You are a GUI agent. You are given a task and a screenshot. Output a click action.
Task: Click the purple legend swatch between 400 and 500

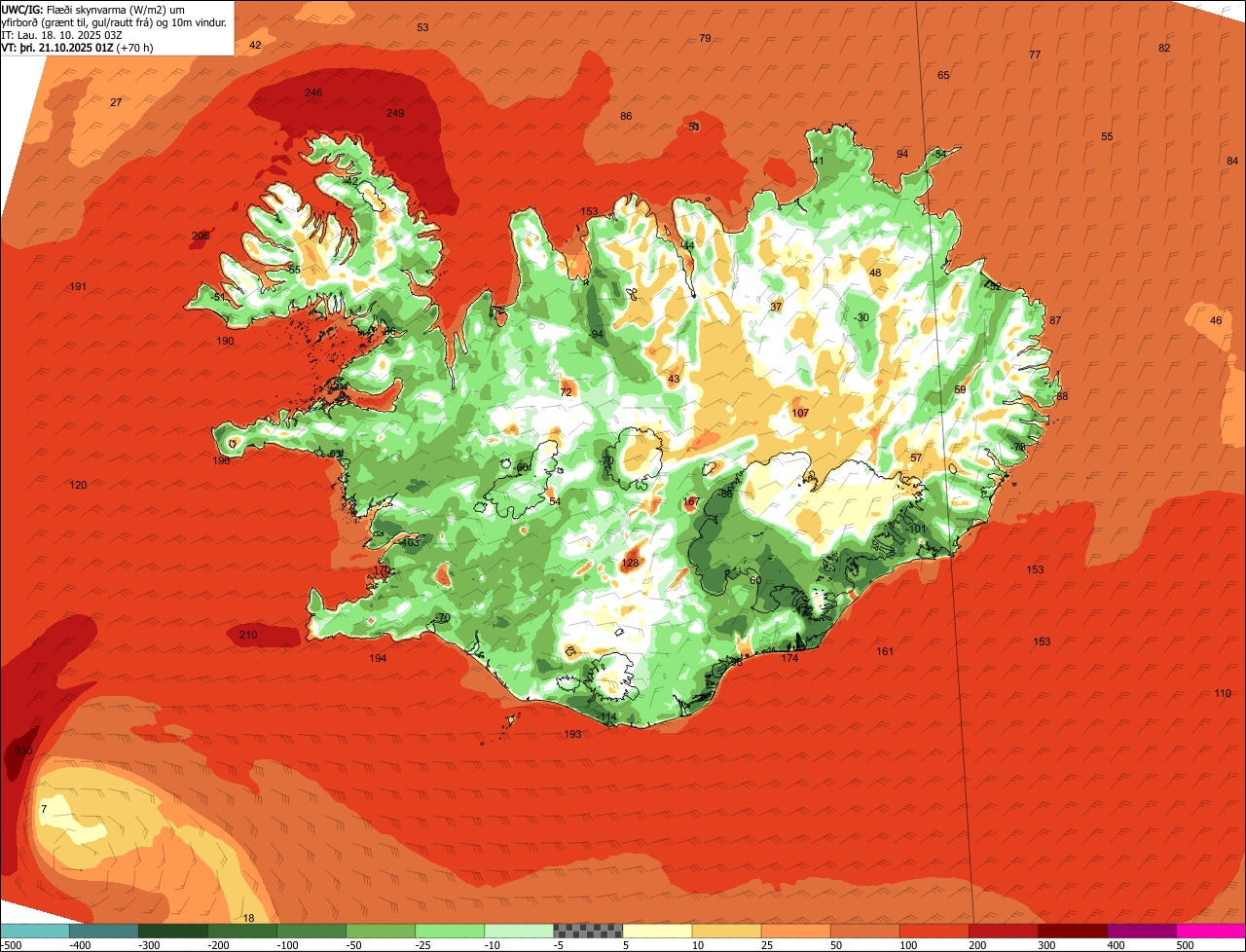(x=1141, y=931)
